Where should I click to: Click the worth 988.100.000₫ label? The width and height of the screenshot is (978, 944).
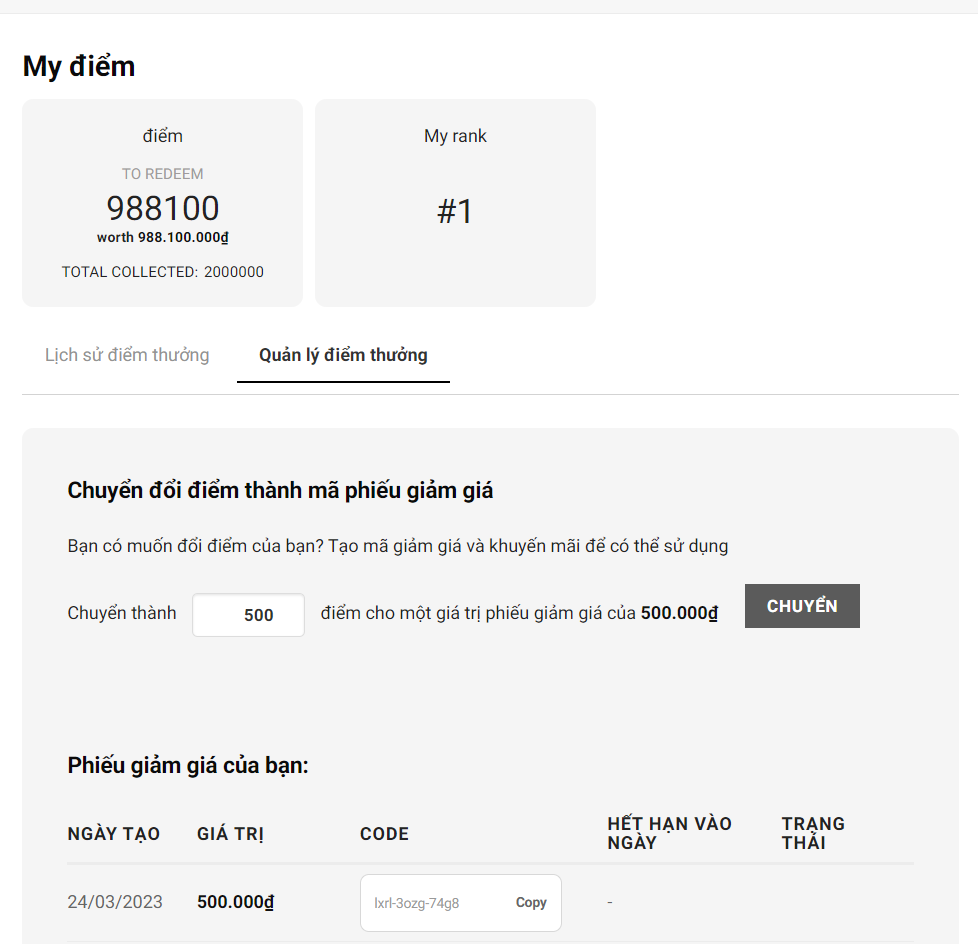click(163, 238)
